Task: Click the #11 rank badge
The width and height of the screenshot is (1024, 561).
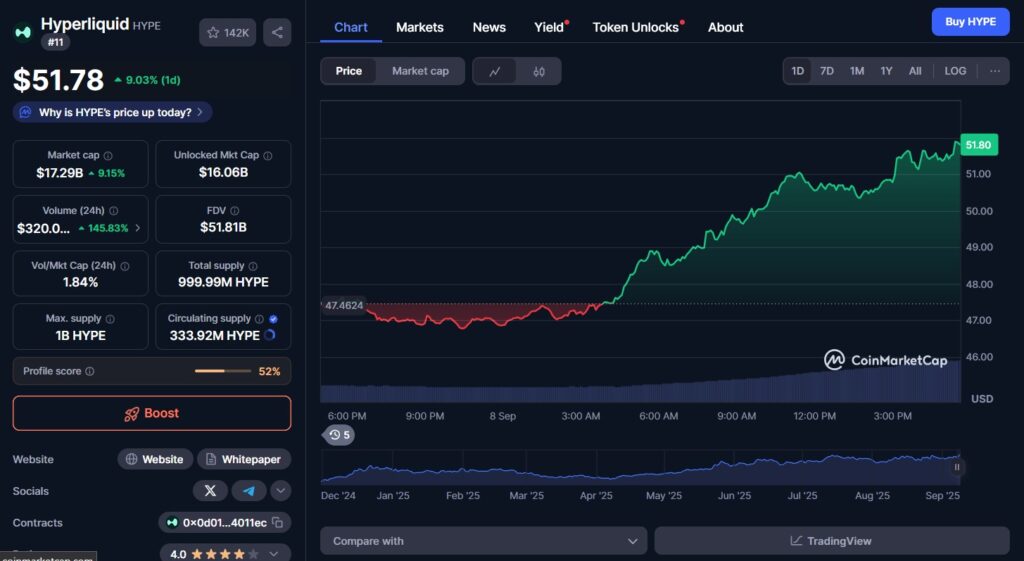Action: 56,42
